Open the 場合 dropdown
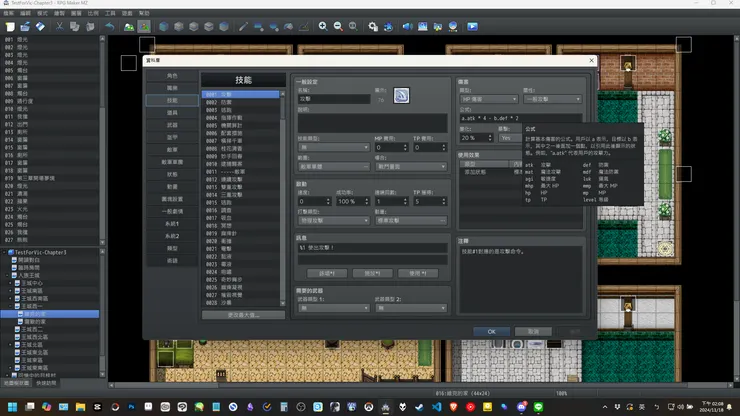Image resolution: width=740 pixels, height=416 pixels. (411, 167)
